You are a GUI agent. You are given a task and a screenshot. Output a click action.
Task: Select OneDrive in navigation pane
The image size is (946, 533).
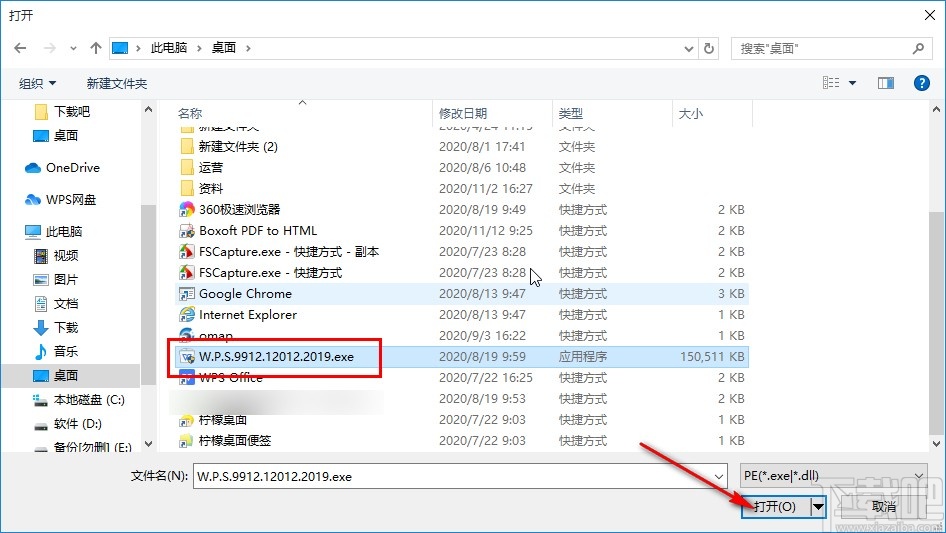62,168
